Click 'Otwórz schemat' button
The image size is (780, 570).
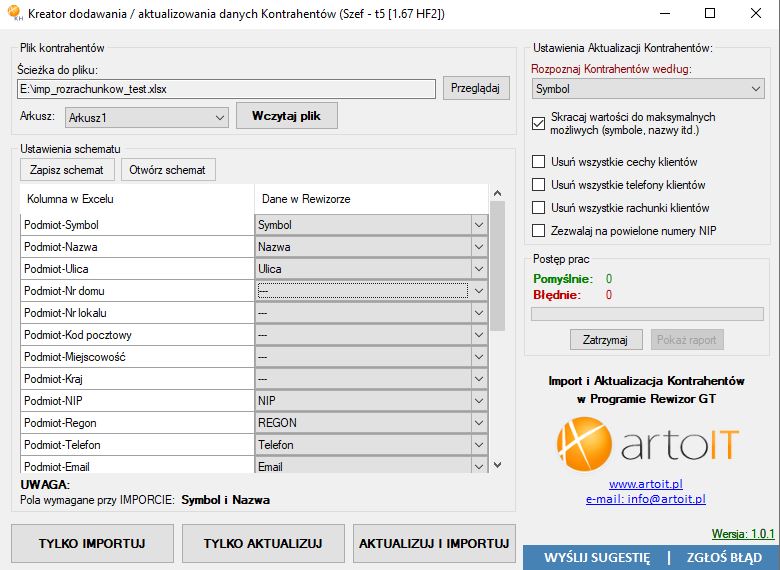coord(168,170)
